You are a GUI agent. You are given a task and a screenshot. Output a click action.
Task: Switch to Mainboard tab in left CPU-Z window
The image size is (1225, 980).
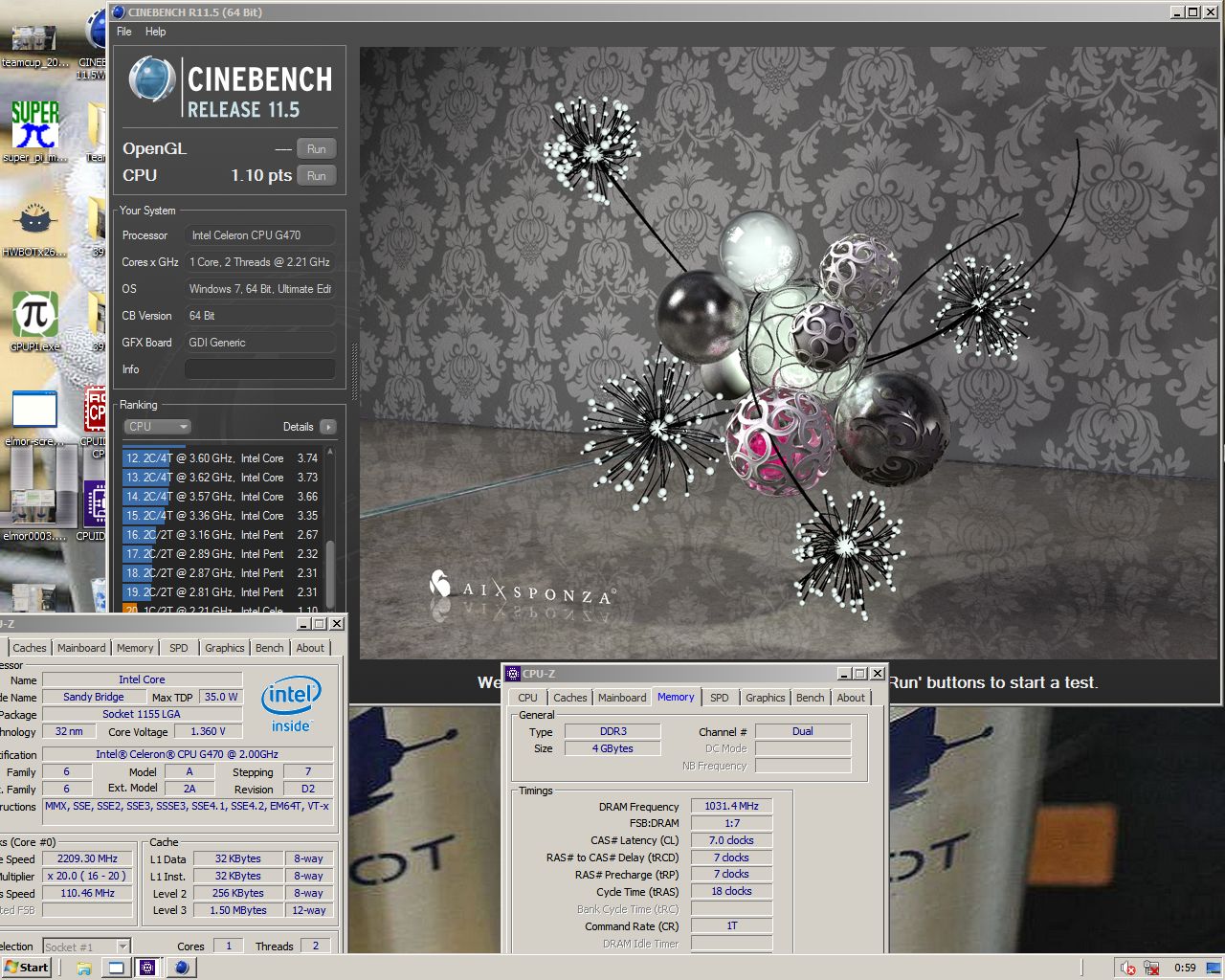click(81, 648)
